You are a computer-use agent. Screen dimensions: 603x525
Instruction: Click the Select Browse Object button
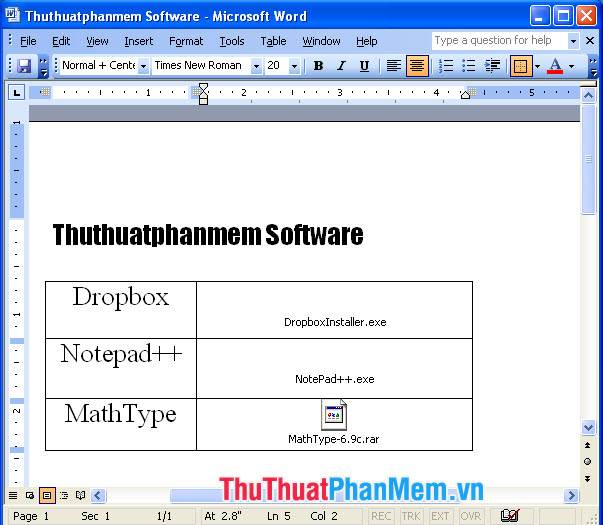pos(588,462)
